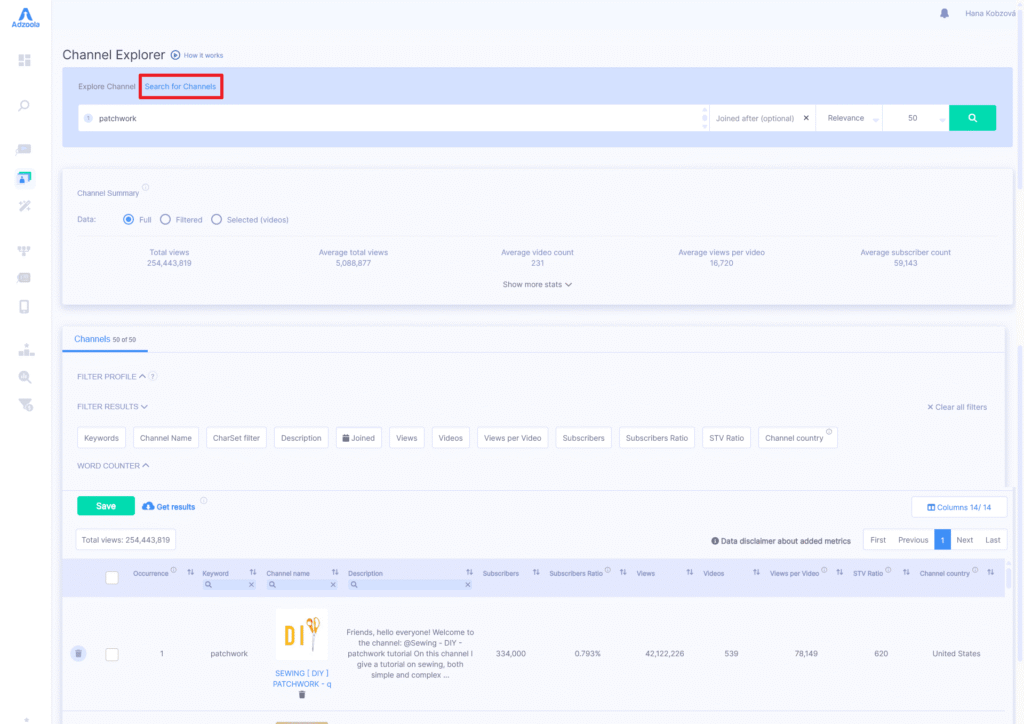Select the search magnifier icon in sidebar
Image resolution: width=1024 pixels, height=724 pixels.
[x=23, y=105]
